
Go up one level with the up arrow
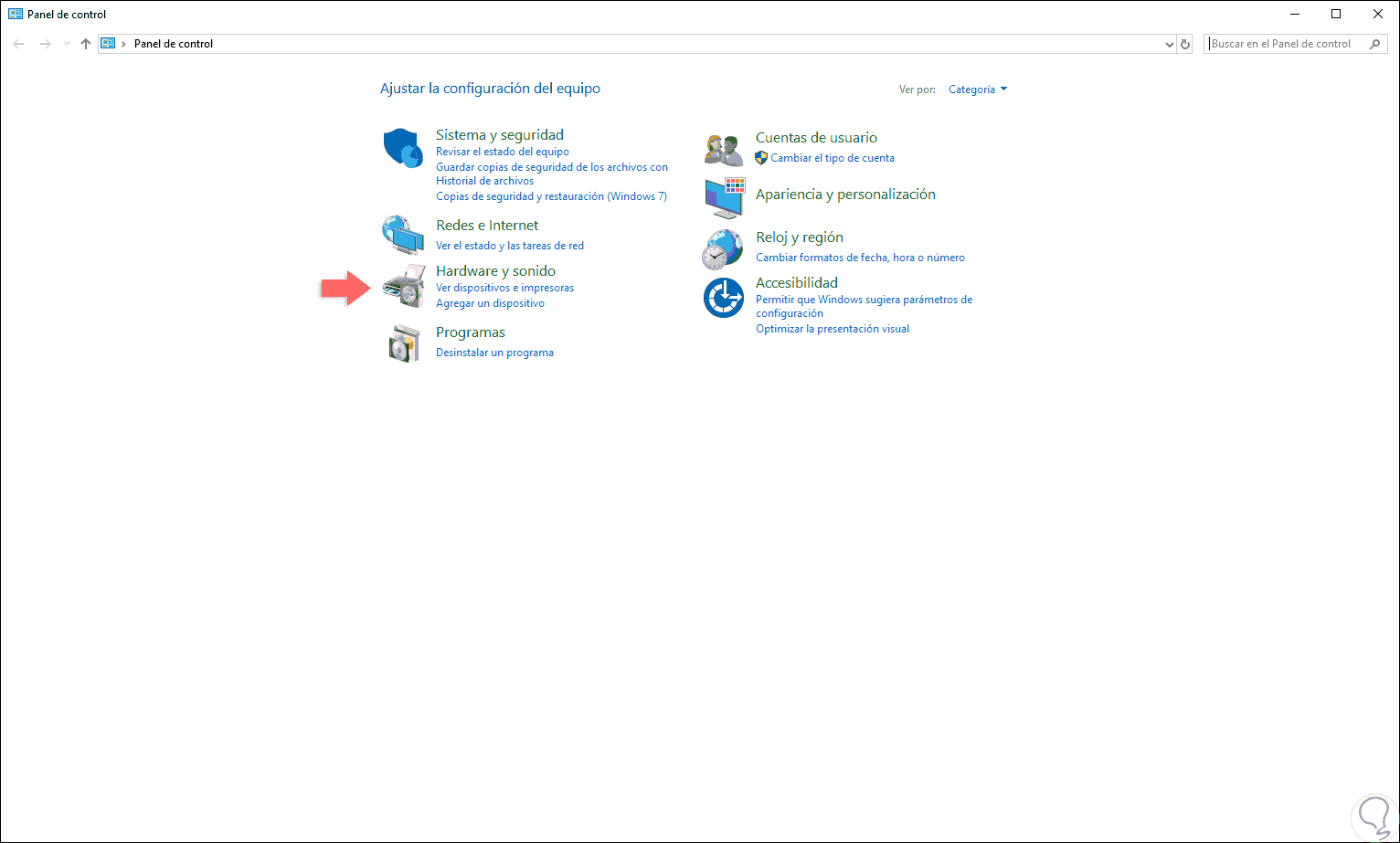coord(86,44)
